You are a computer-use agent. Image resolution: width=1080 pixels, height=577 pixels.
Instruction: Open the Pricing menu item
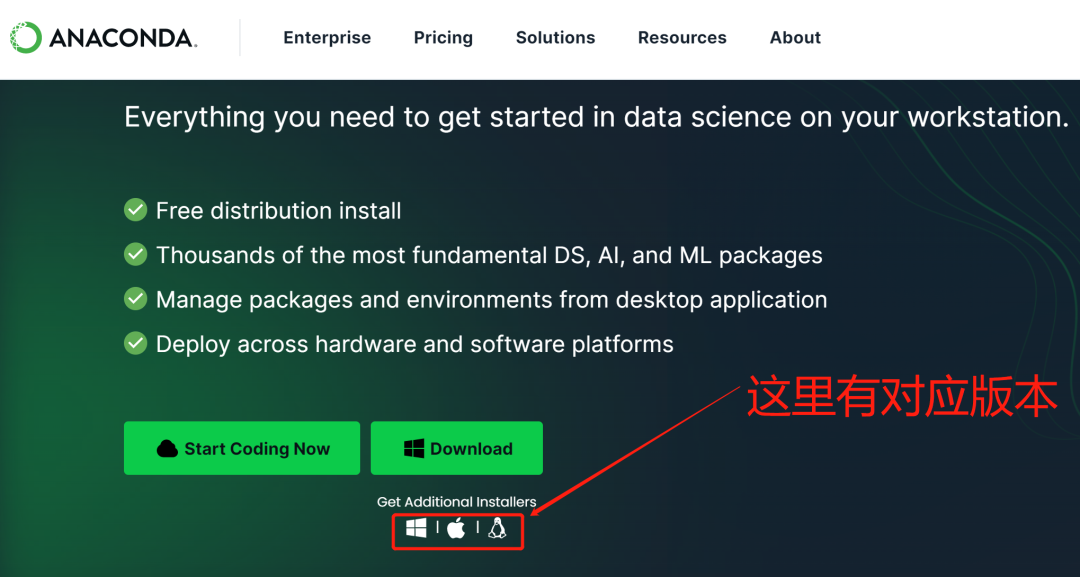(x=443, y=38)
